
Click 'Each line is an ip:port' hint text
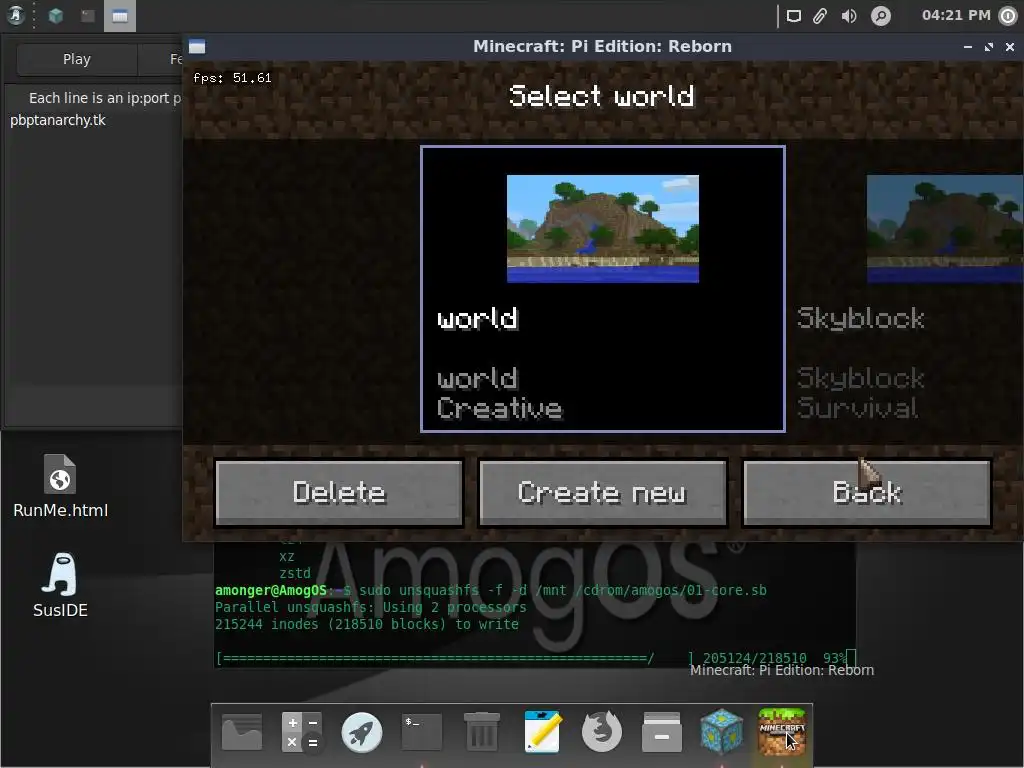coord(104,98)
